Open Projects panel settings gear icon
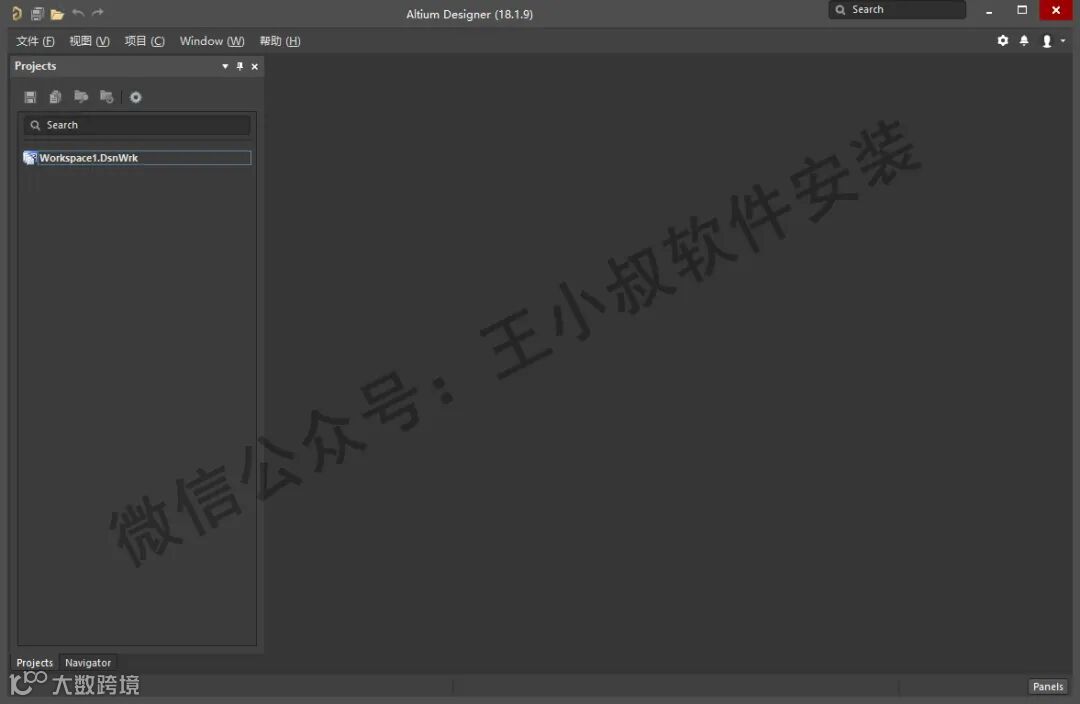This screenshot has width=1080, height=704. (136, 97)
